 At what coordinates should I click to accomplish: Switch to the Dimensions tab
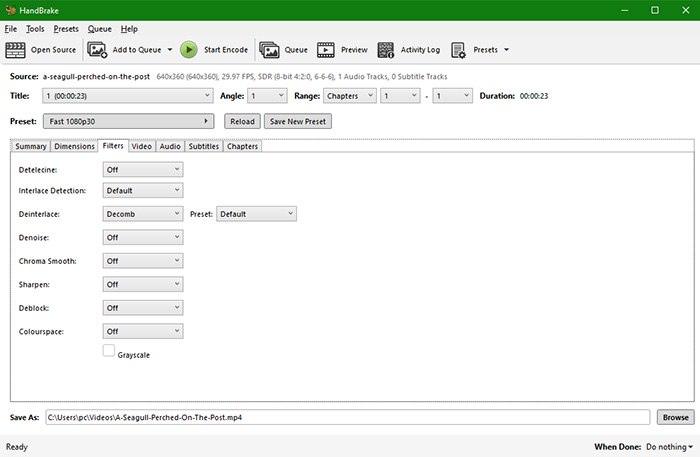pos(75,146)
